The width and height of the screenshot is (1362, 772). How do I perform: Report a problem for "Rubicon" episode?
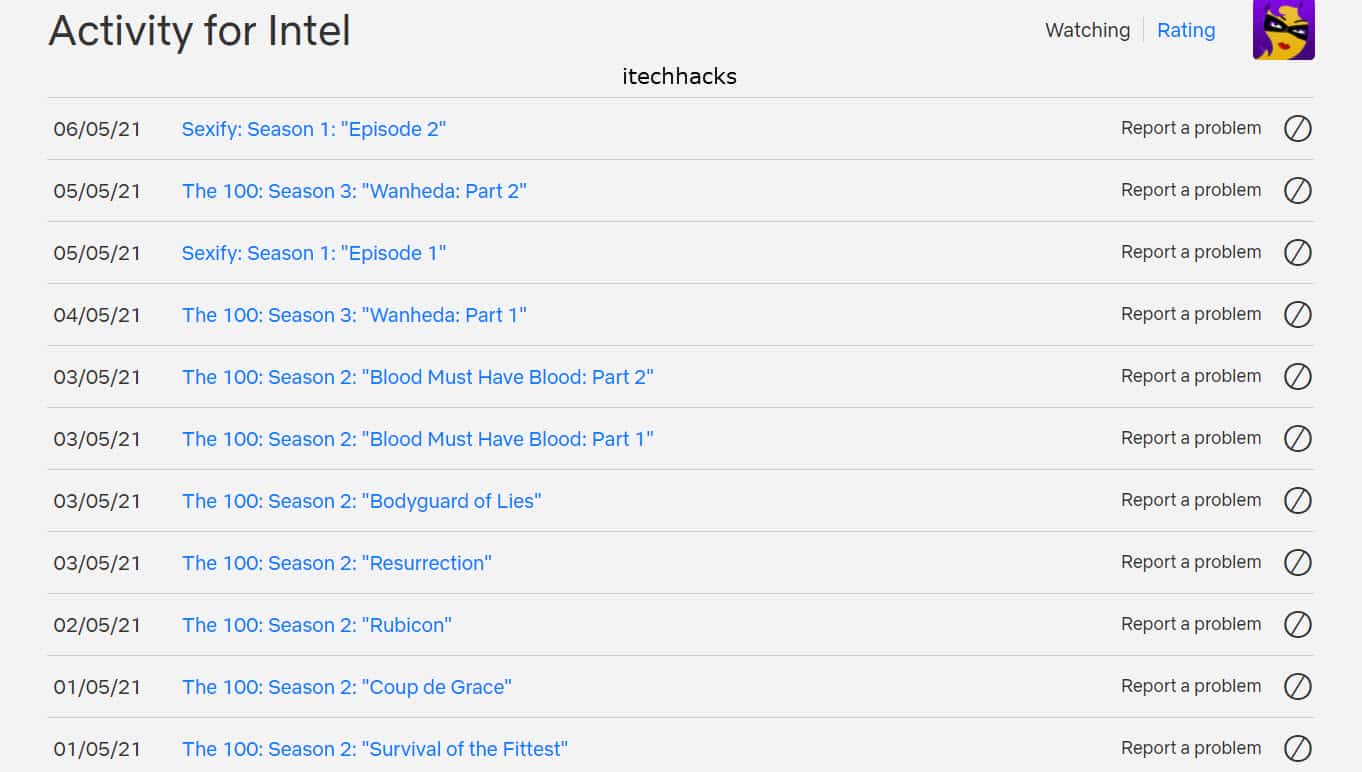[x=1190, y=625]
